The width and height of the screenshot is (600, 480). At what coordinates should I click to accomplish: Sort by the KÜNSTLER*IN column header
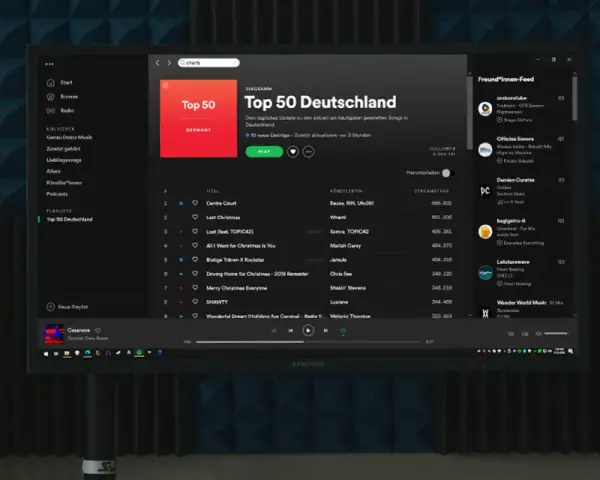[346, 191]
